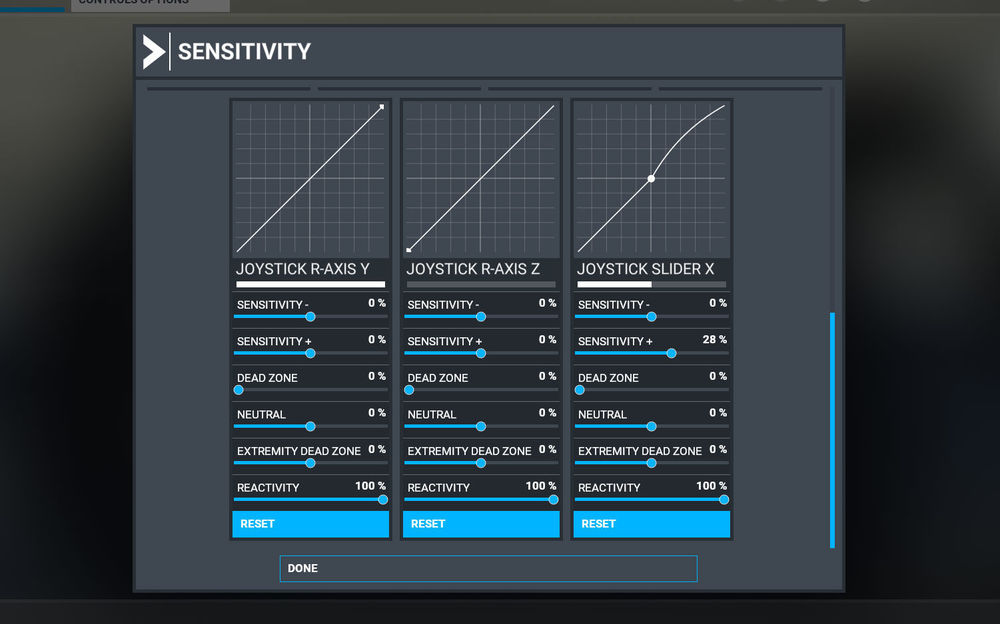The height and width of the screenshot is (624, 1000).
Task: Click the Done button
Action: click(488, 568)
